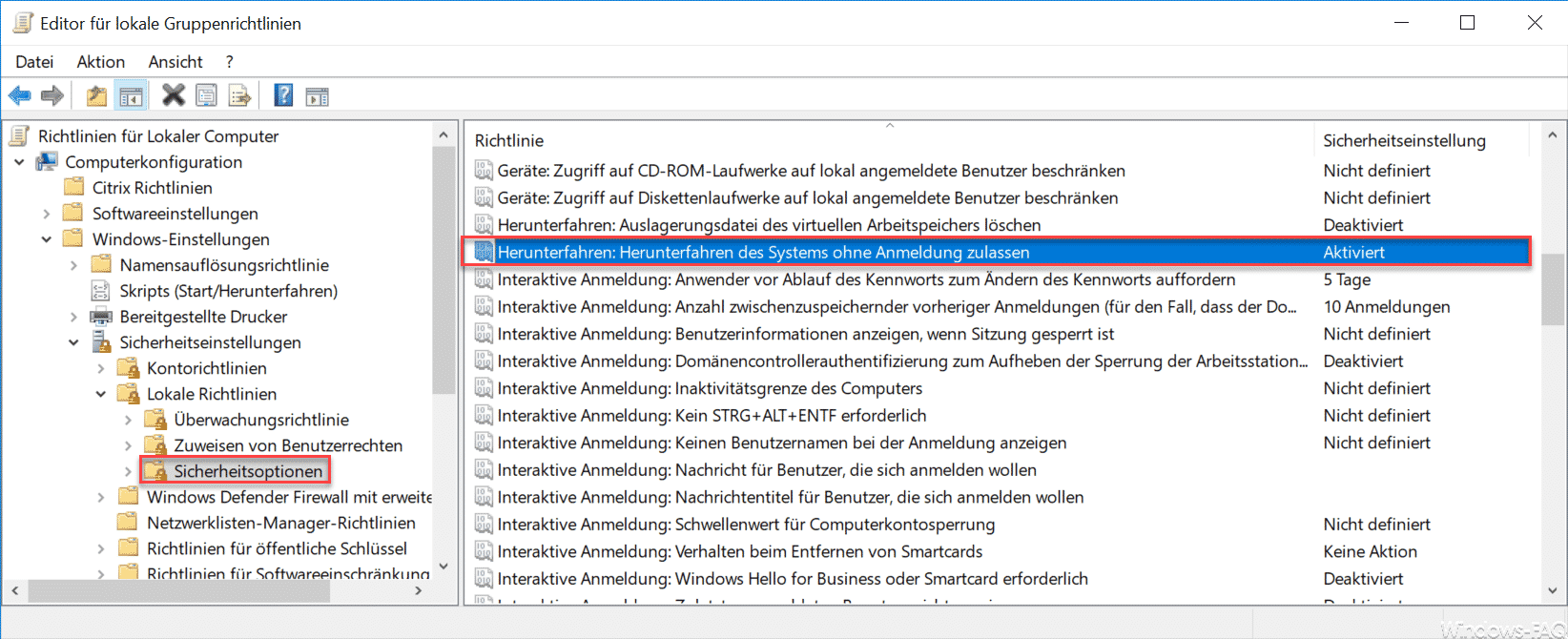Click the Lokale Richtlinien folder icon

pos(128,394)
